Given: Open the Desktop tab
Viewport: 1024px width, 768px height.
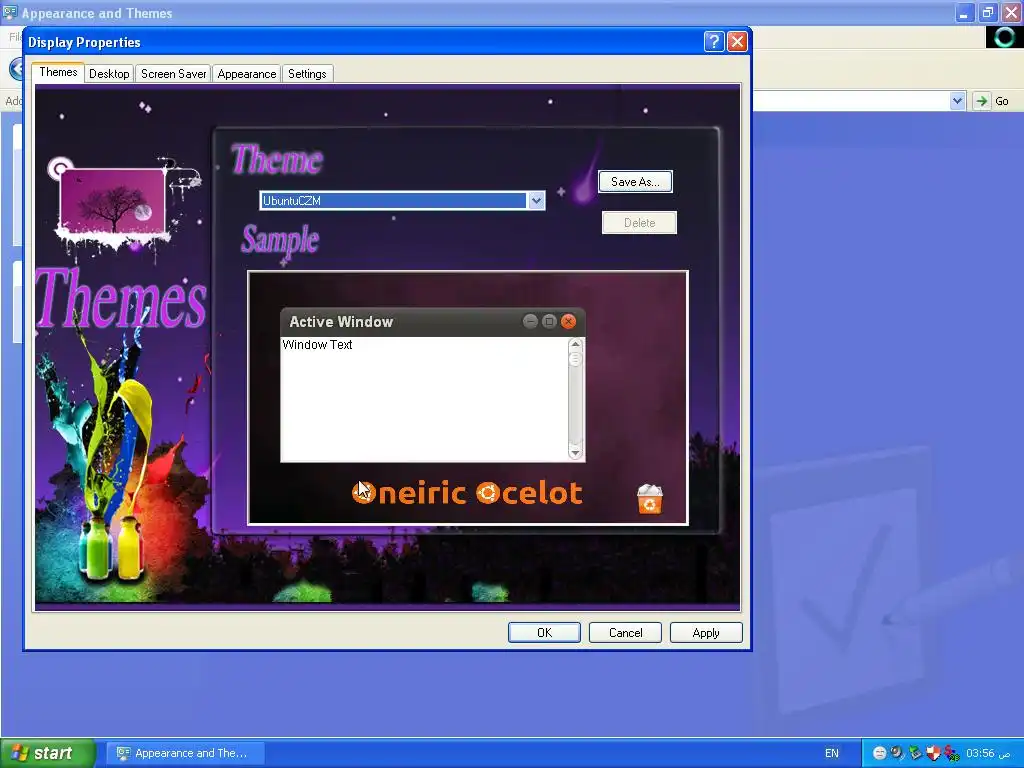Looking at the screenshot, I should [109, 74].
